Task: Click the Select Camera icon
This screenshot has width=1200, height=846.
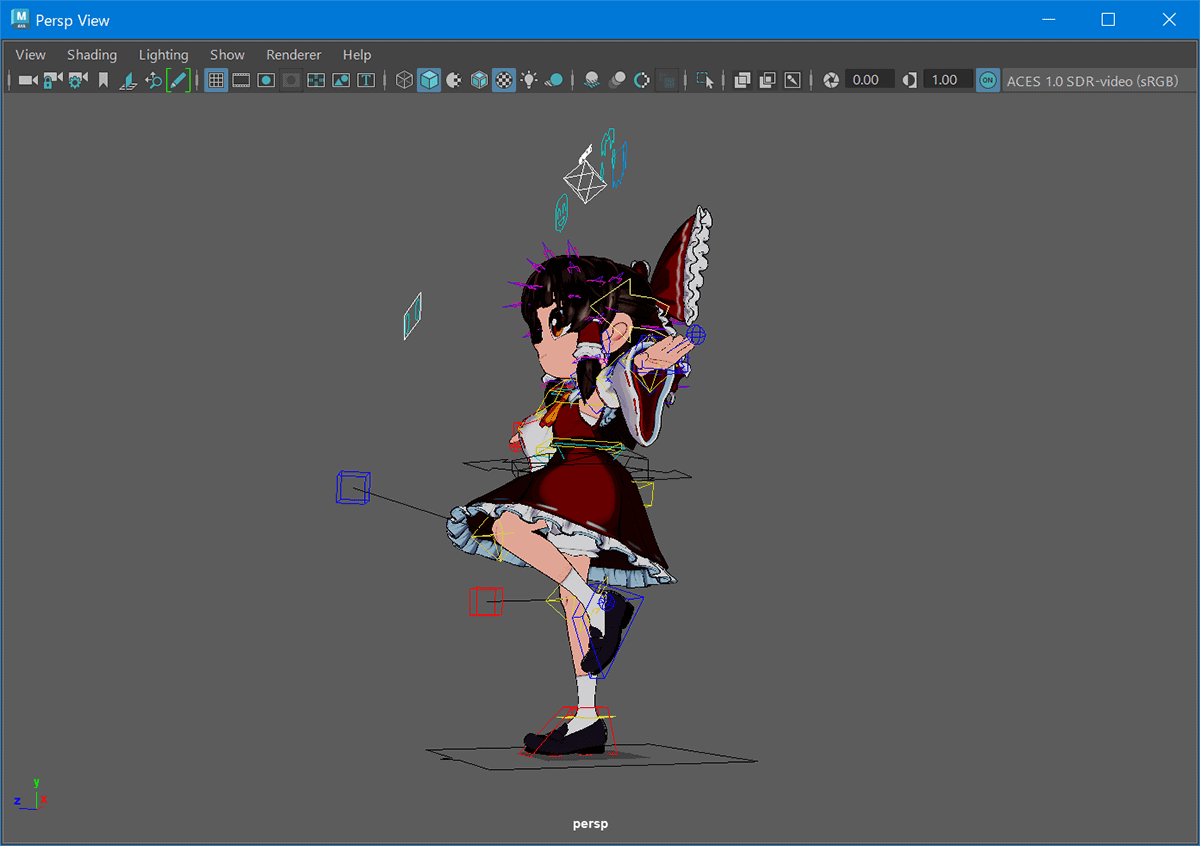Action: coord(28,80)
